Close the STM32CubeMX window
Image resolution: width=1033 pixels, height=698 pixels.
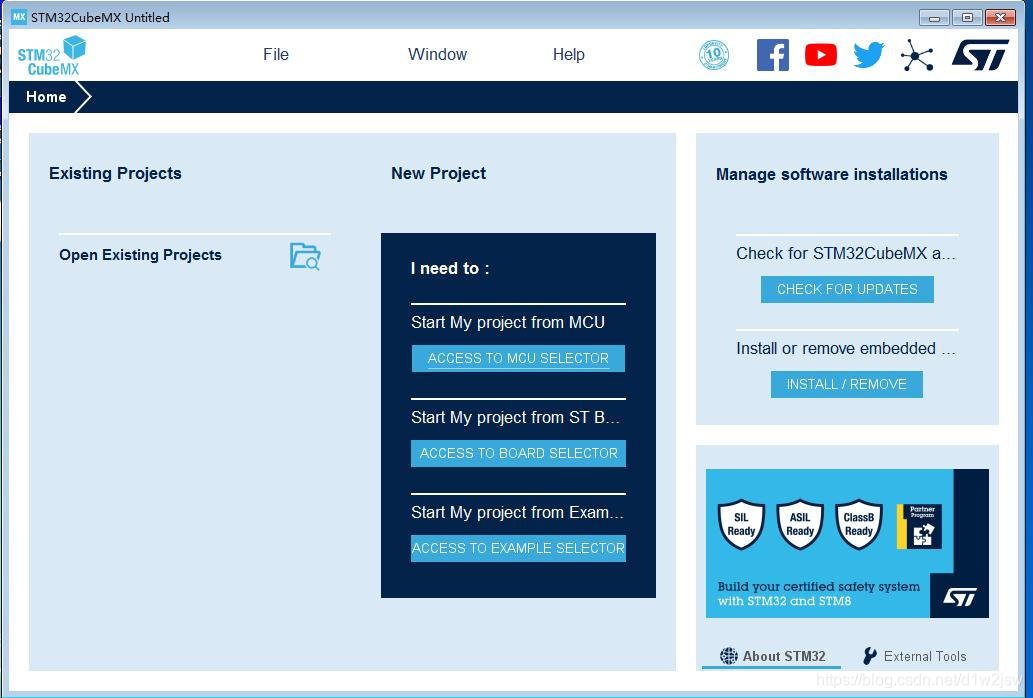1001,18
